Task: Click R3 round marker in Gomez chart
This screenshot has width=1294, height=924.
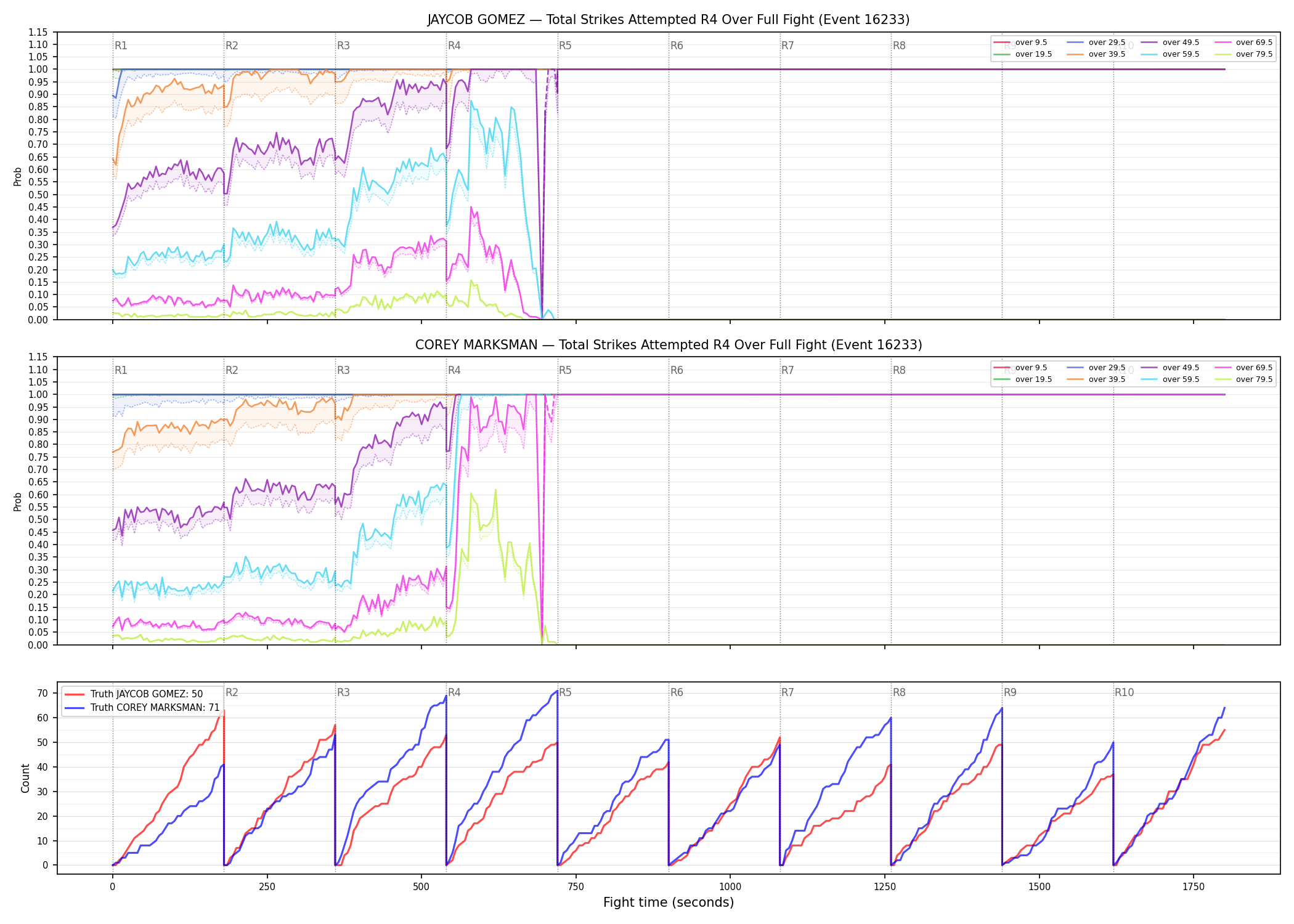Action: click(x=343, y=46)
